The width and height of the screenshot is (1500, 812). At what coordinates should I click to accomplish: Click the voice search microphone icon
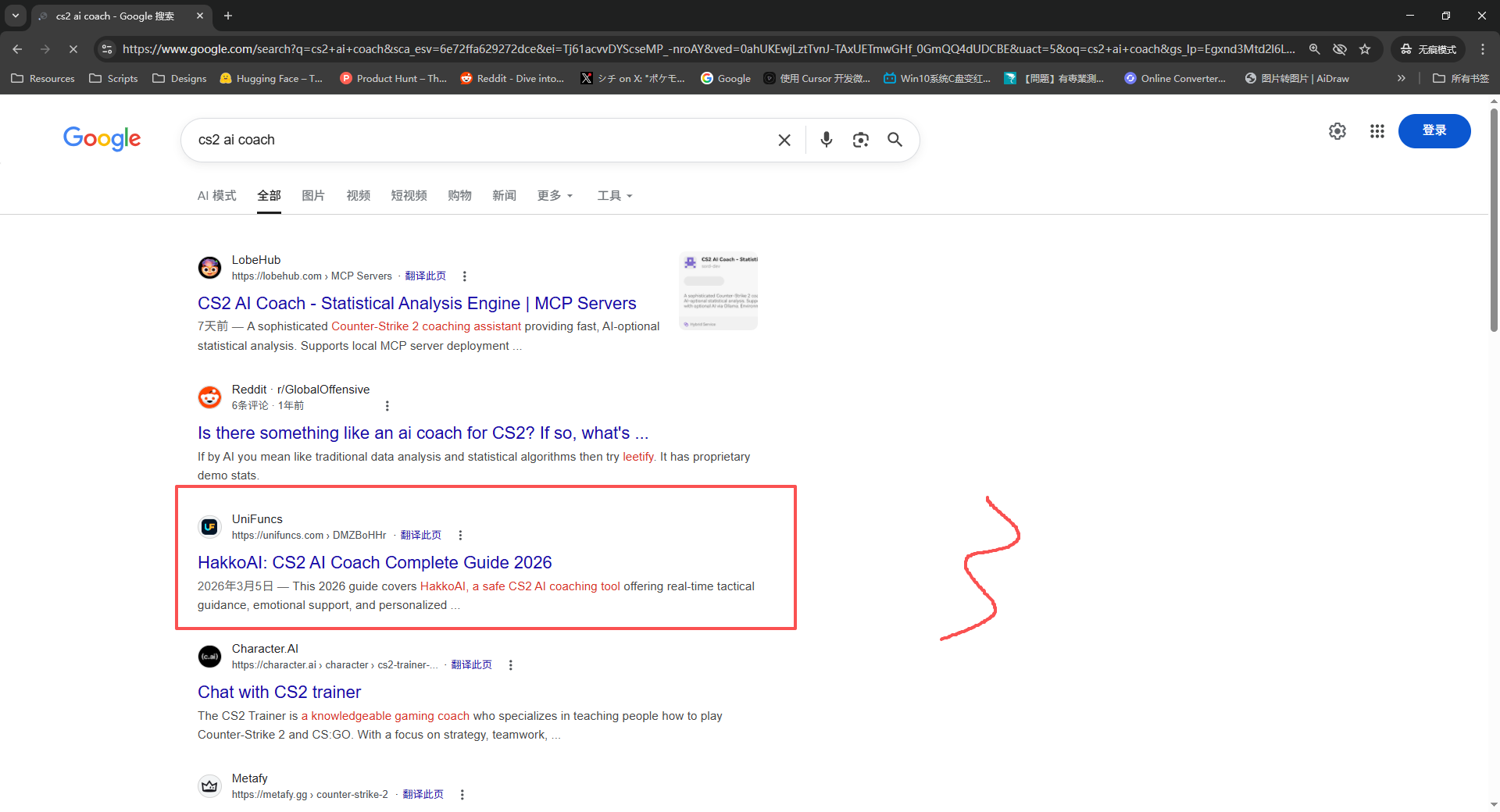[x=826, y=140]
